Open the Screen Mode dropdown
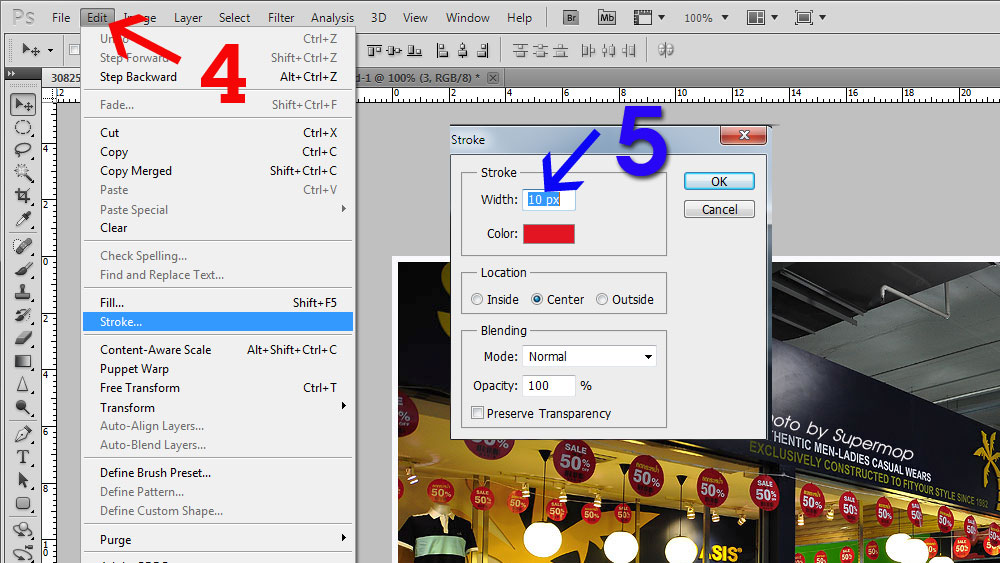1000x563 pixels. [x=810, y=18]
